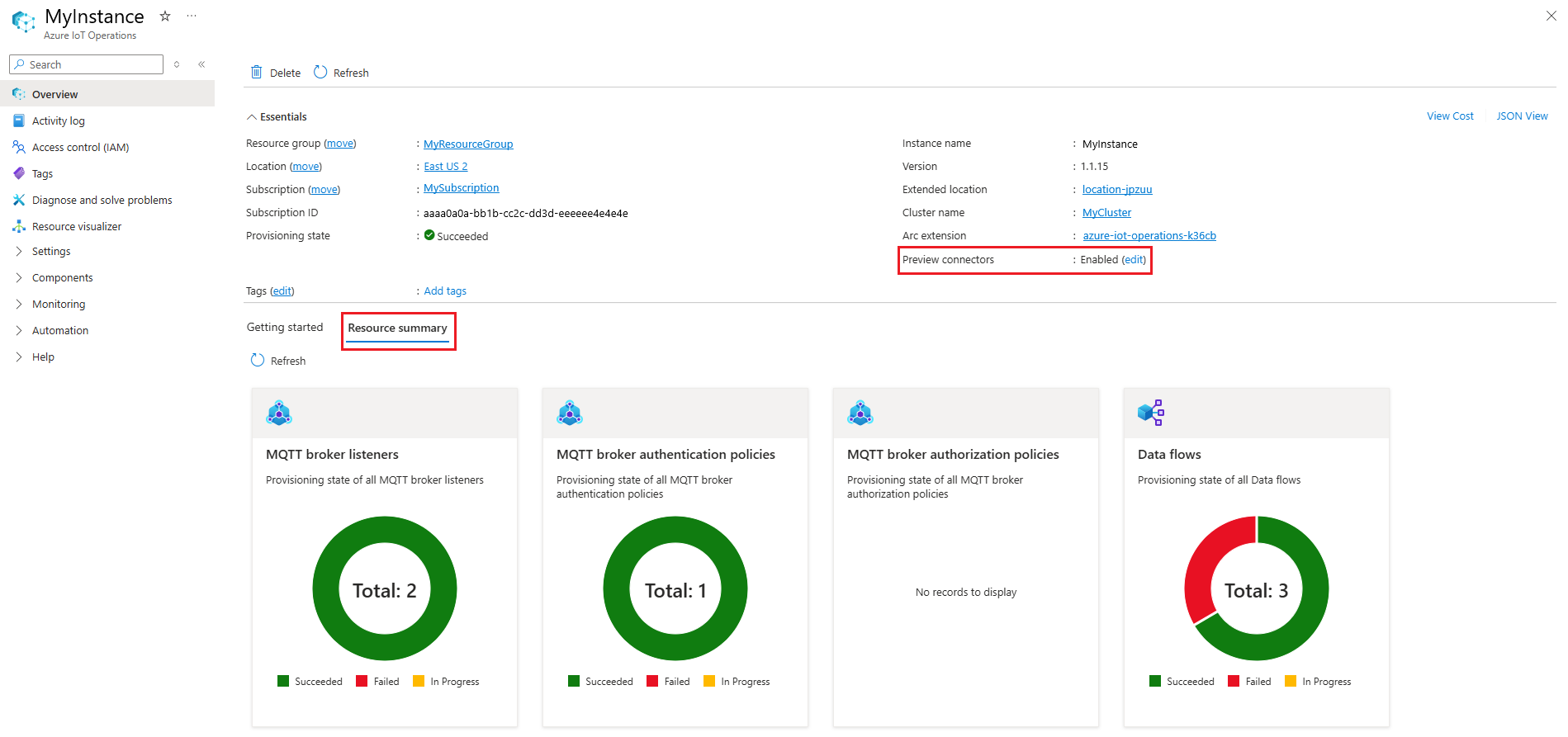1568x737 pixels.
Task: Click the MQTT broker listeners donut chart
Action: click(385, 588)
